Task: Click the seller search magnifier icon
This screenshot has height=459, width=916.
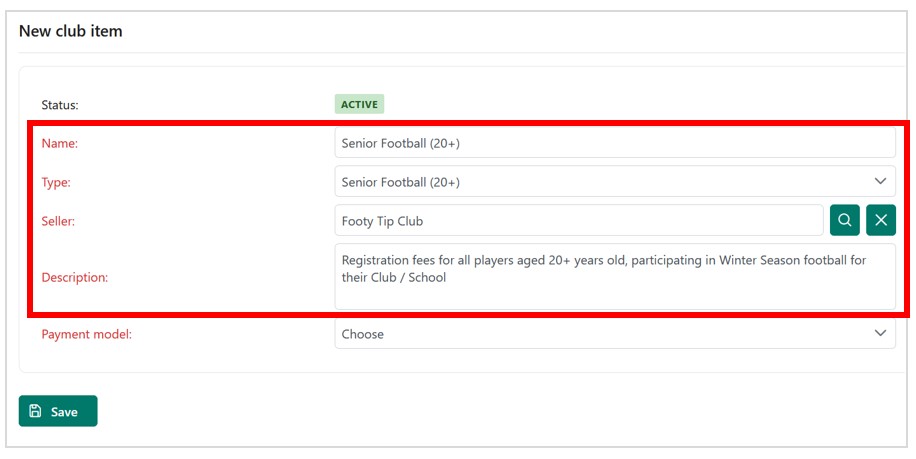Action: pos(845,220)
